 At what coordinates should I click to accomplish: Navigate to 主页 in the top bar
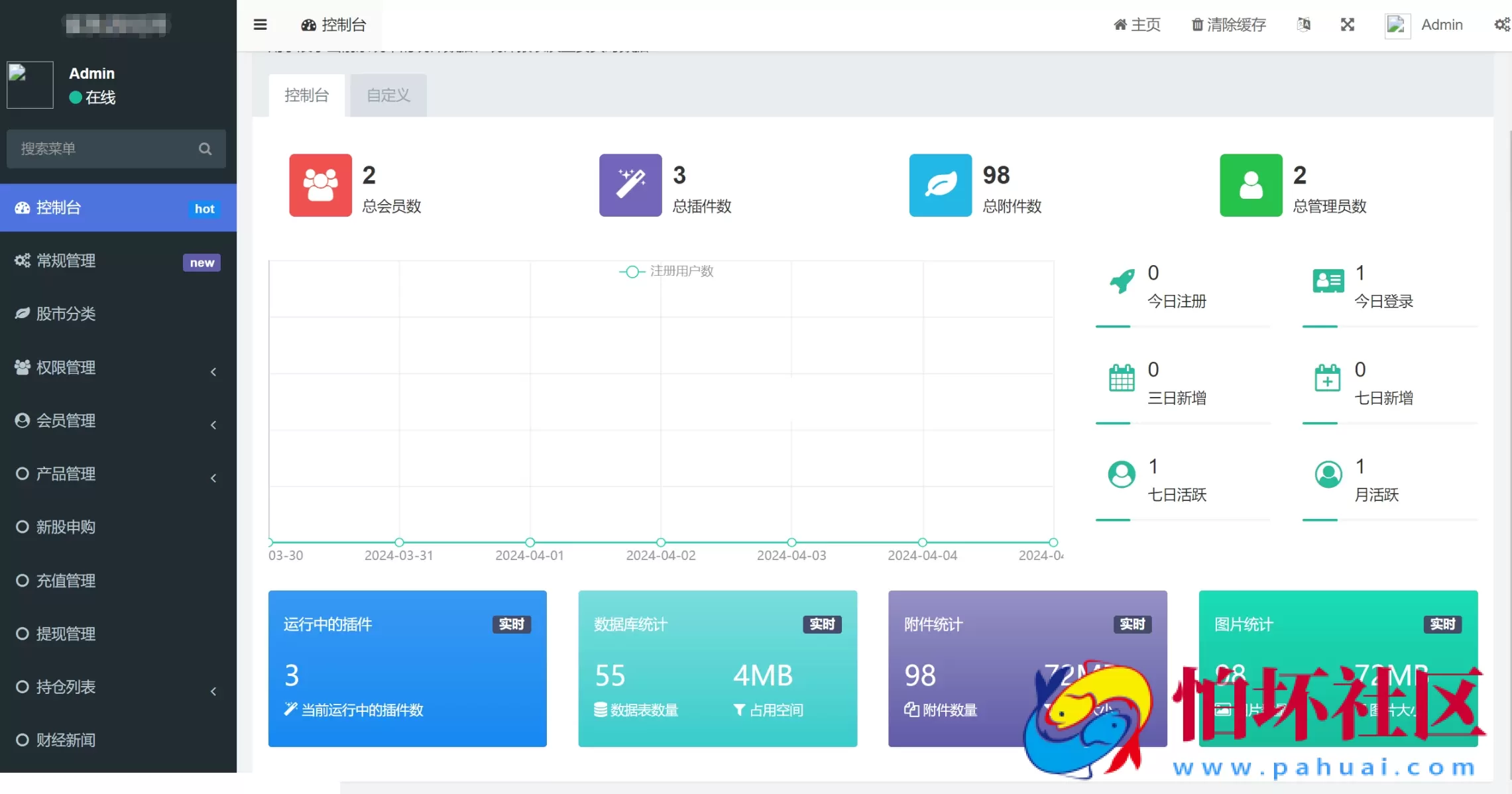1136,25
